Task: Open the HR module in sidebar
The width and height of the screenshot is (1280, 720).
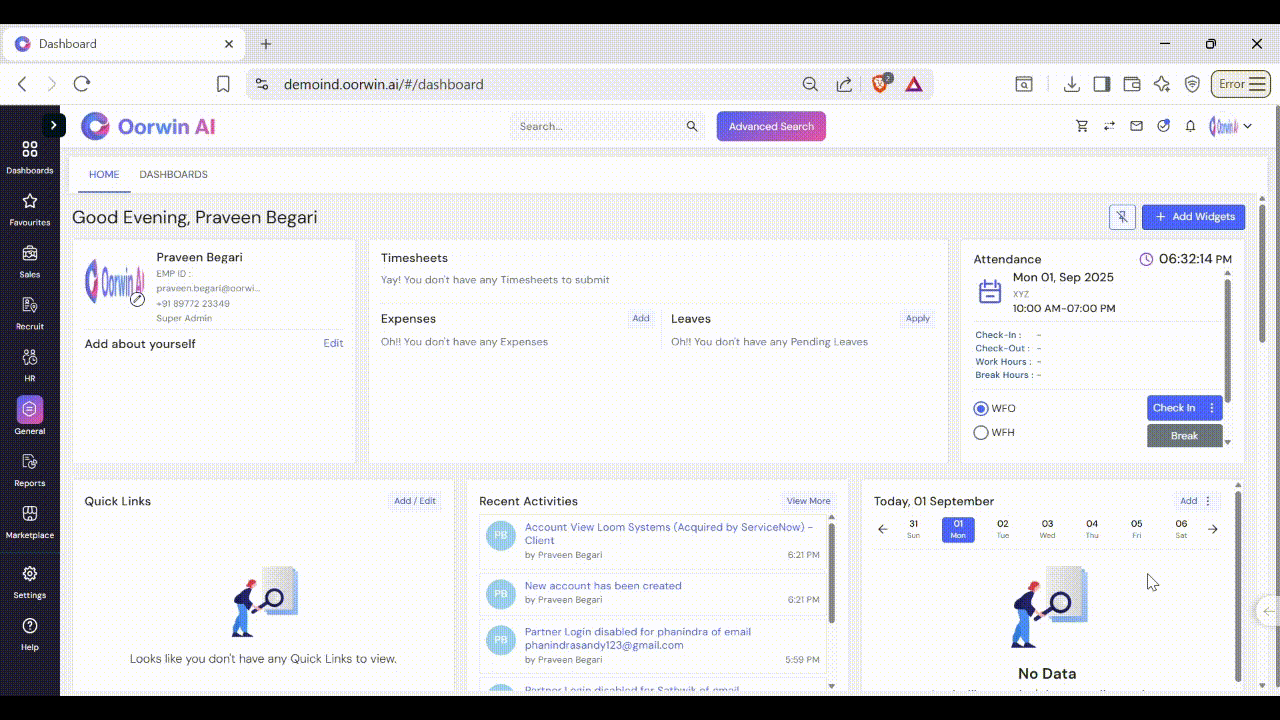Action: [x=30, y=357]
